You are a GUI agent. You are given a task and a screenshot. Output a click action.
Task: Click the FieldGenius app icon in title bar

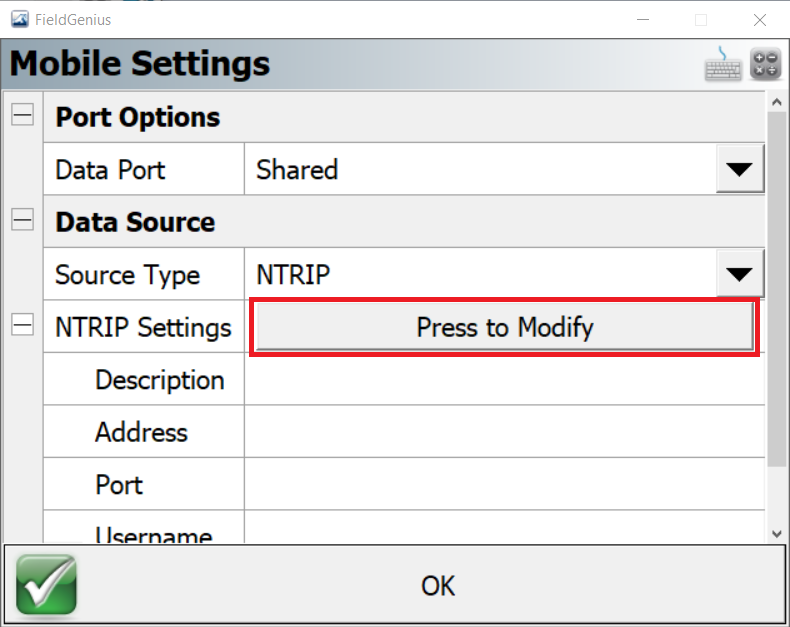20,20
